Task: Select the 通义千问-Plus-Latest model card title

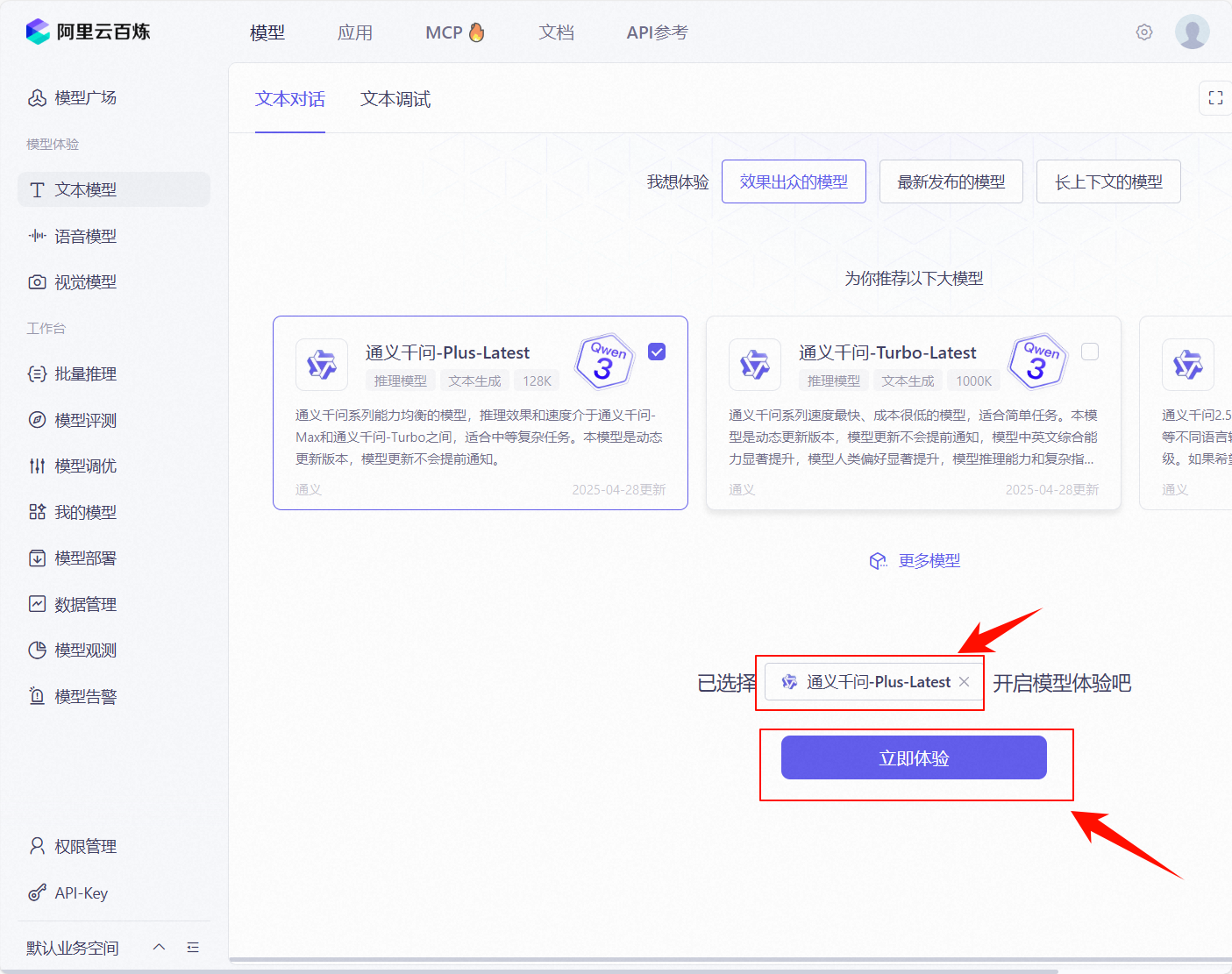Action: [447, 352]
